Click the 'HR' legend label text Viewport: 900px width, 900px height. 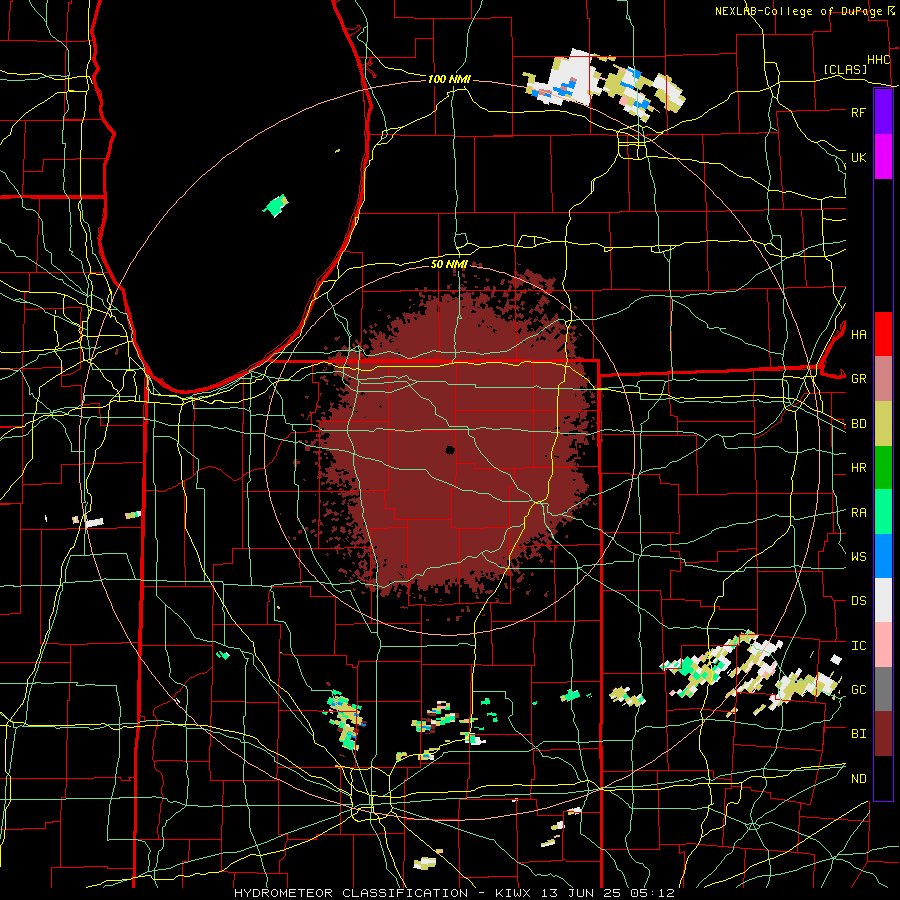(x=858, y=468)
